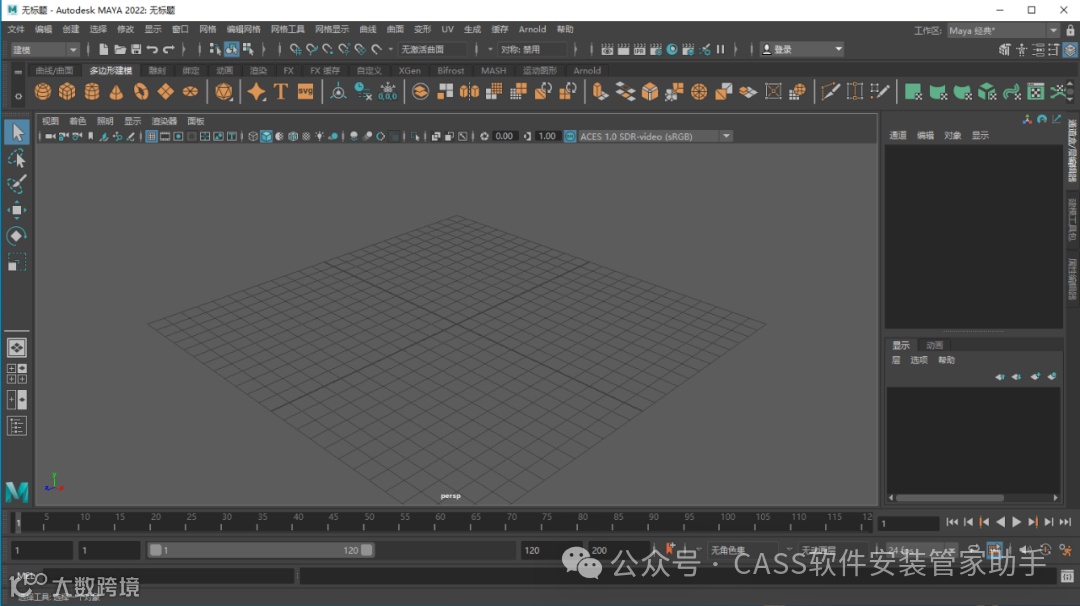Open the polygon Type text tool

coord(280,92)
